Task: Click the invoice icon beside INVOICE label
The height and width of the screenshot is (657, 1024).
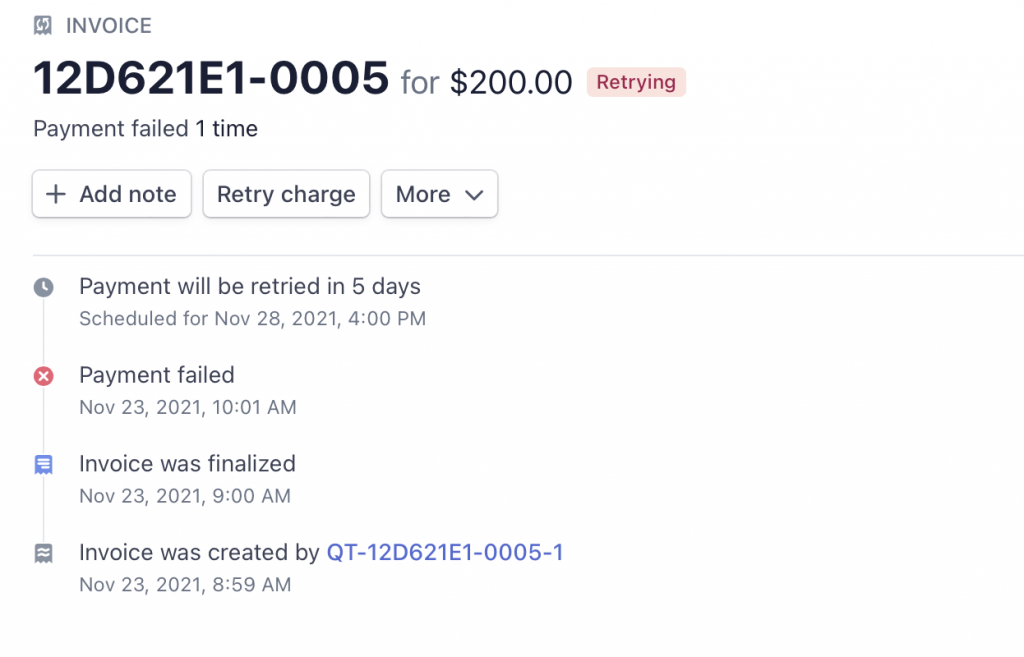Action: point(43,26)
